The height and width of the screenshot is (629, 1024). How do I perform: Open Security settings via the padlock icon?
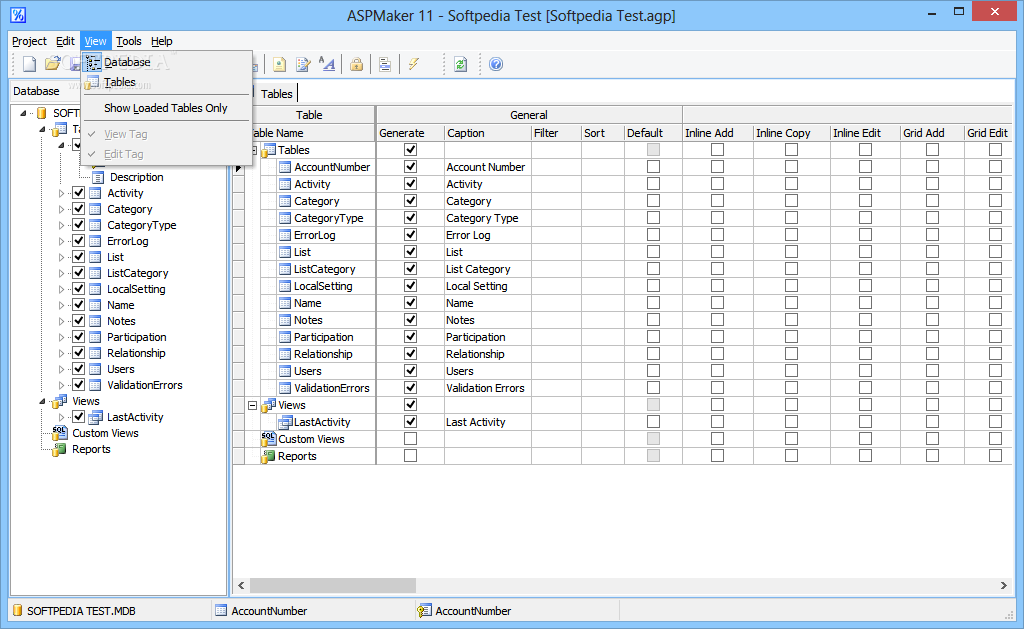point(357,64)
